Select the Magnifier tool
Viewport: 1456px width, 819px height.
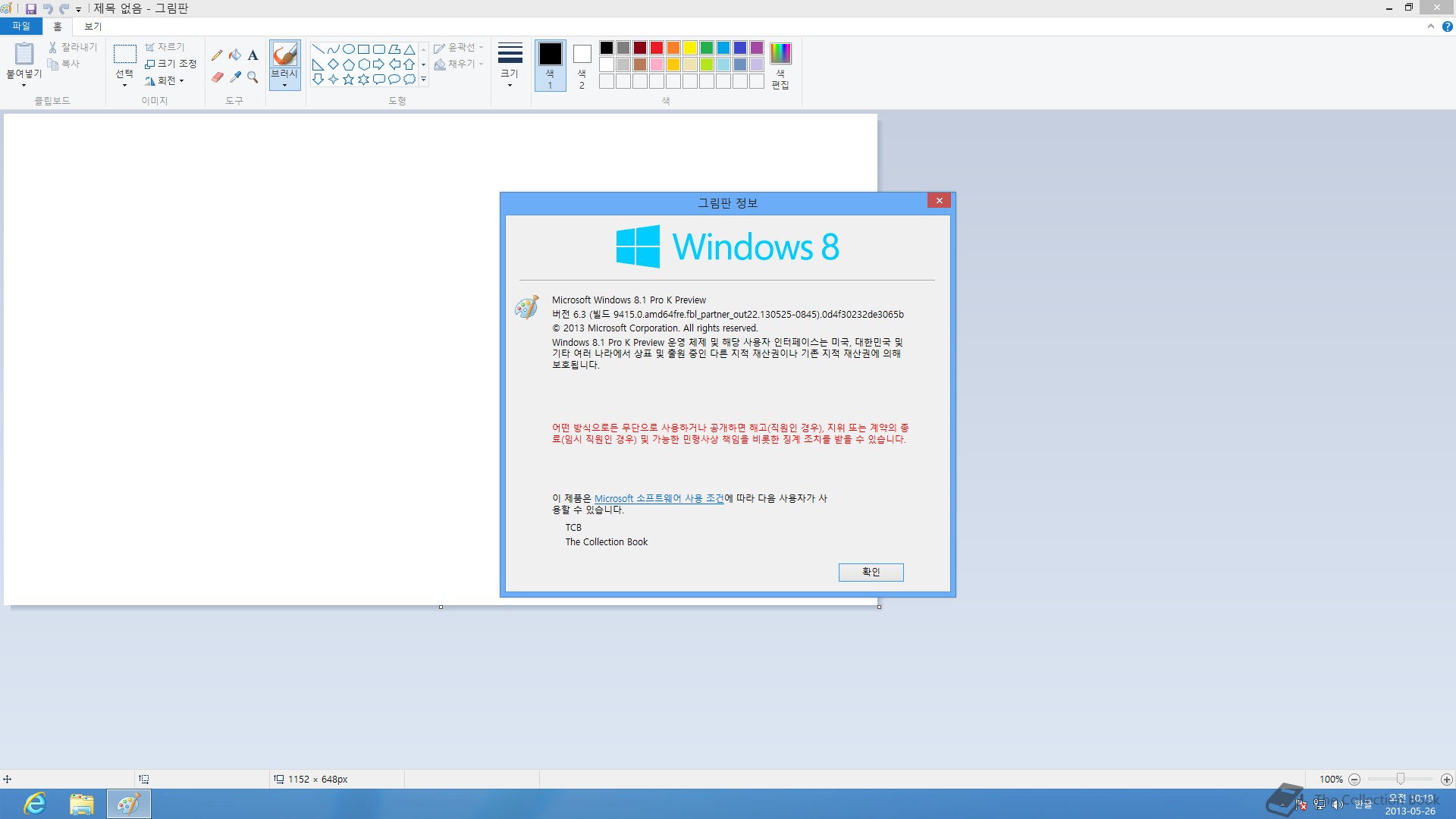[253, 77]
